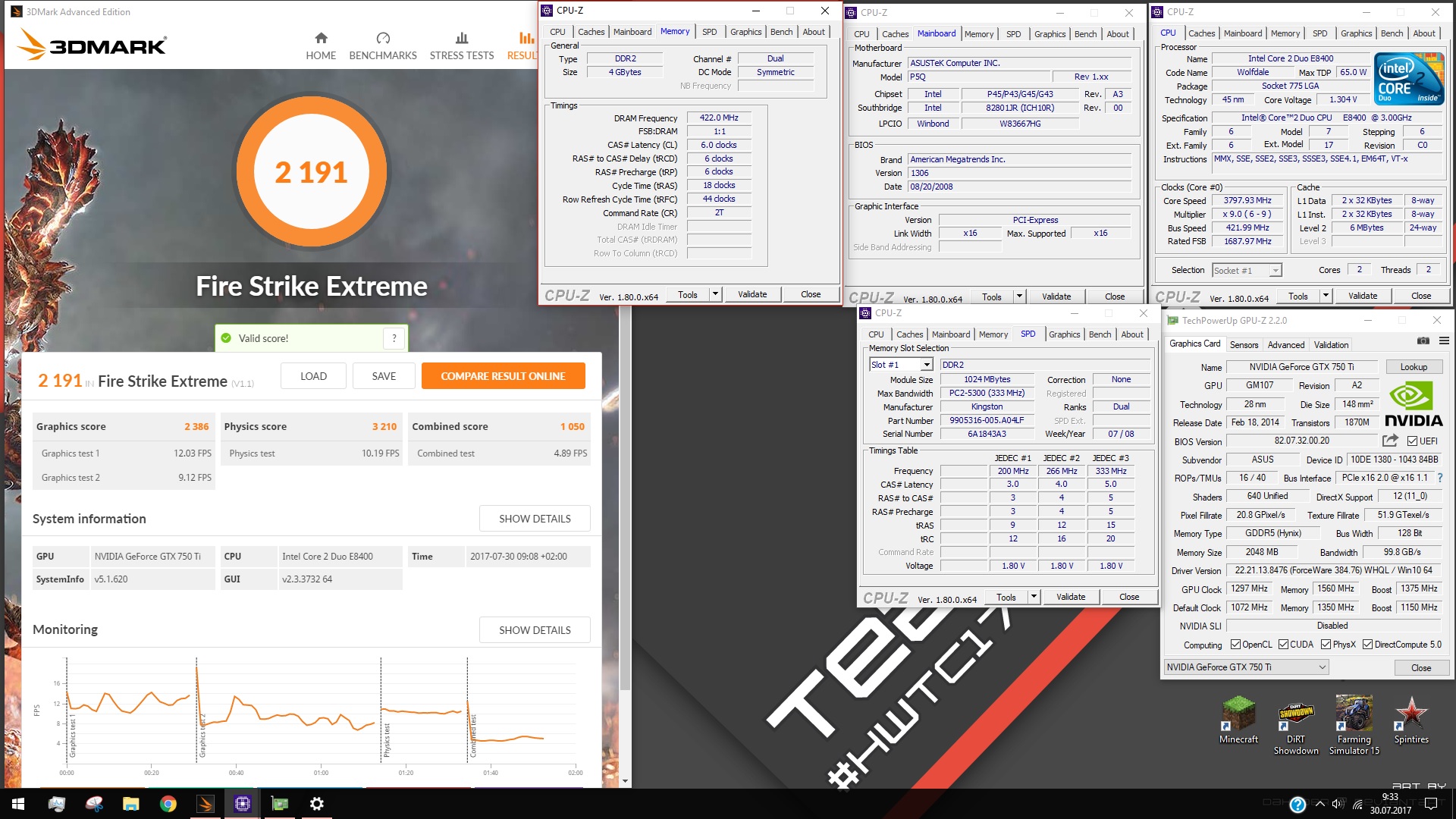Image resolution: width=1456 pixels, height=819 pixels.
Task: Switch to CPU-Z in the taskbar
Action: point(242,804)
